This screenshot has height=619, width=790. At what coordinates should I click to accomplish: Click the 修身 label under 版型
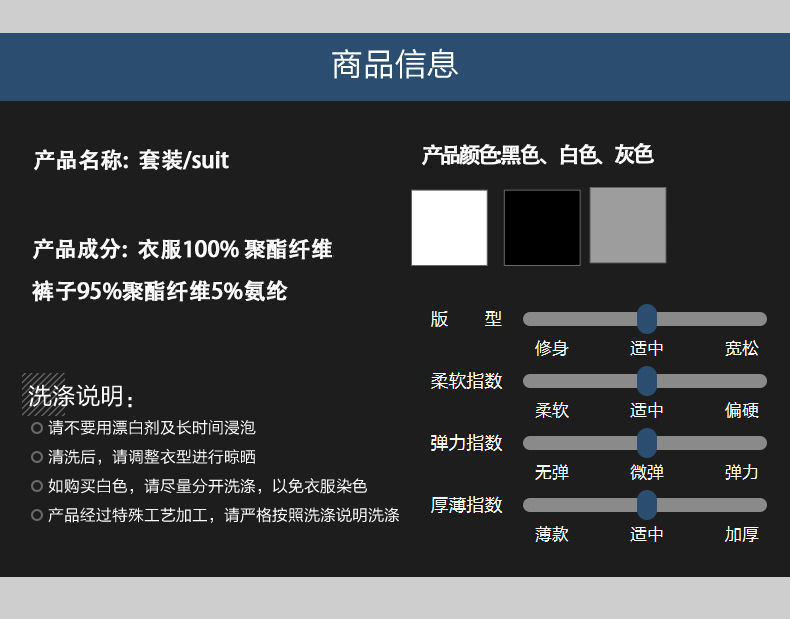pos(552,348)
